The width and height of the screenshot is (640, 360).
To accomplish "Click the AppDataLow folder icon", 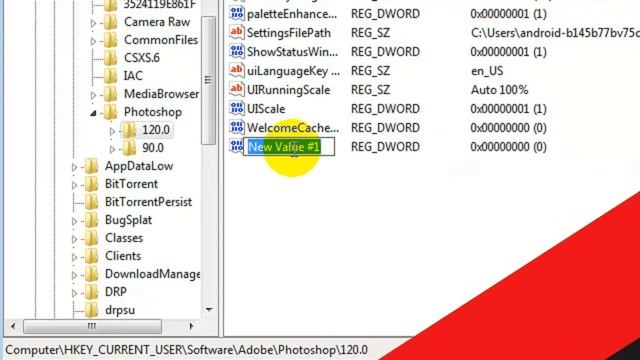I will 91,166.
